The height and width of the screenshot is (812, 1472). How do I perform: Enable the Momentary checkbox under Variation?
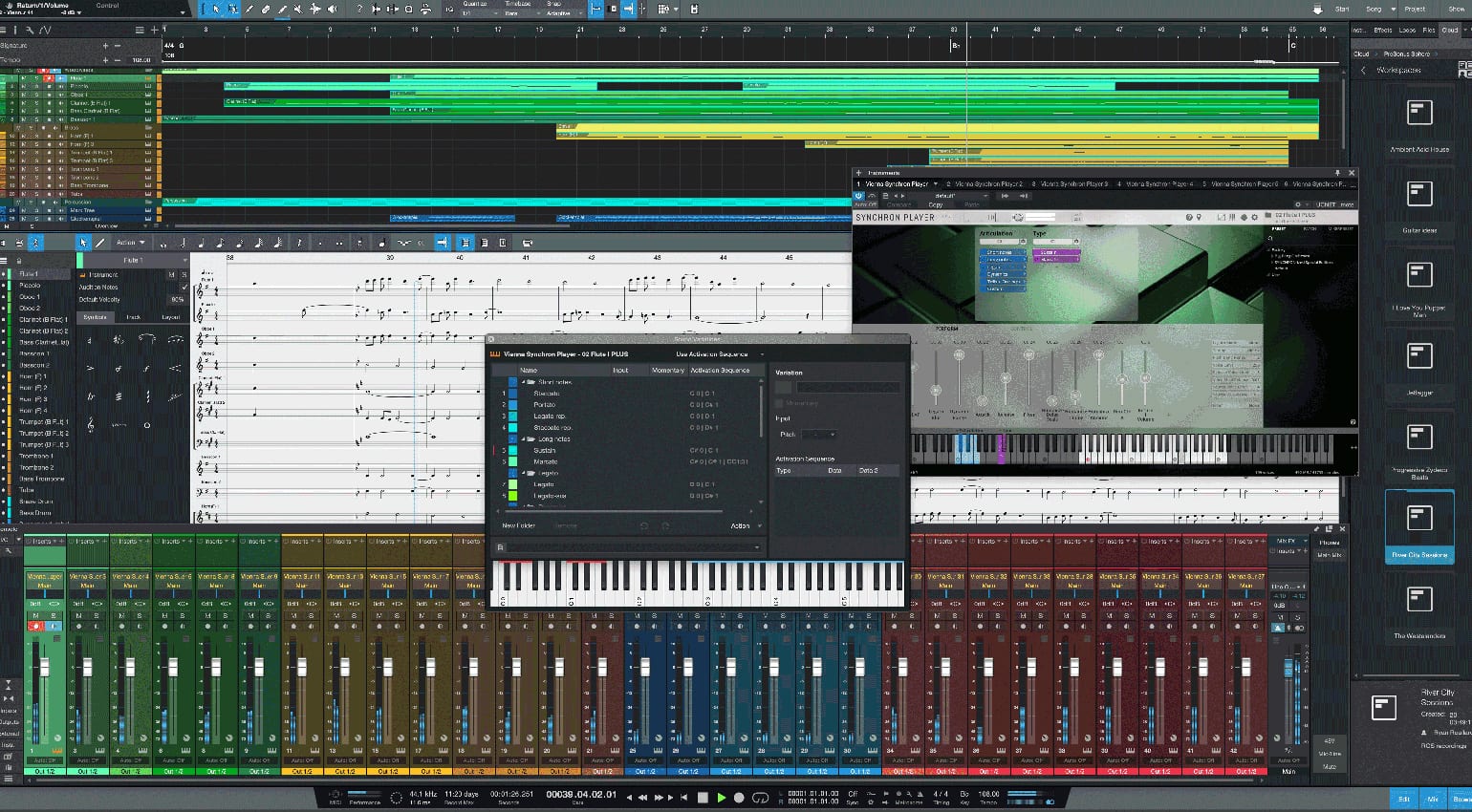[781, 403]
